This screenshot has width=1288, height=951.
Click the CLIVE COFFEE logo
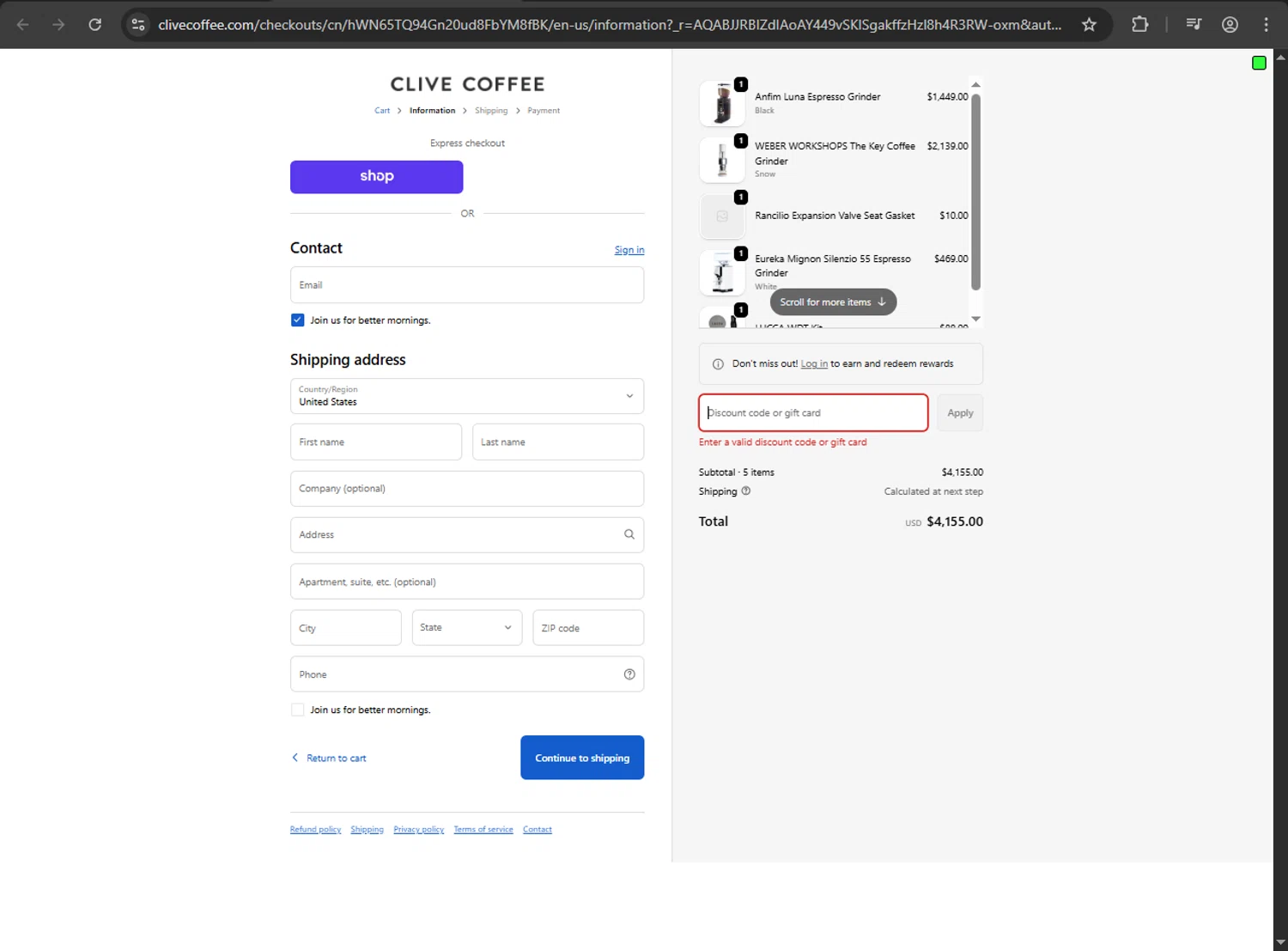[x=467, y=84]
